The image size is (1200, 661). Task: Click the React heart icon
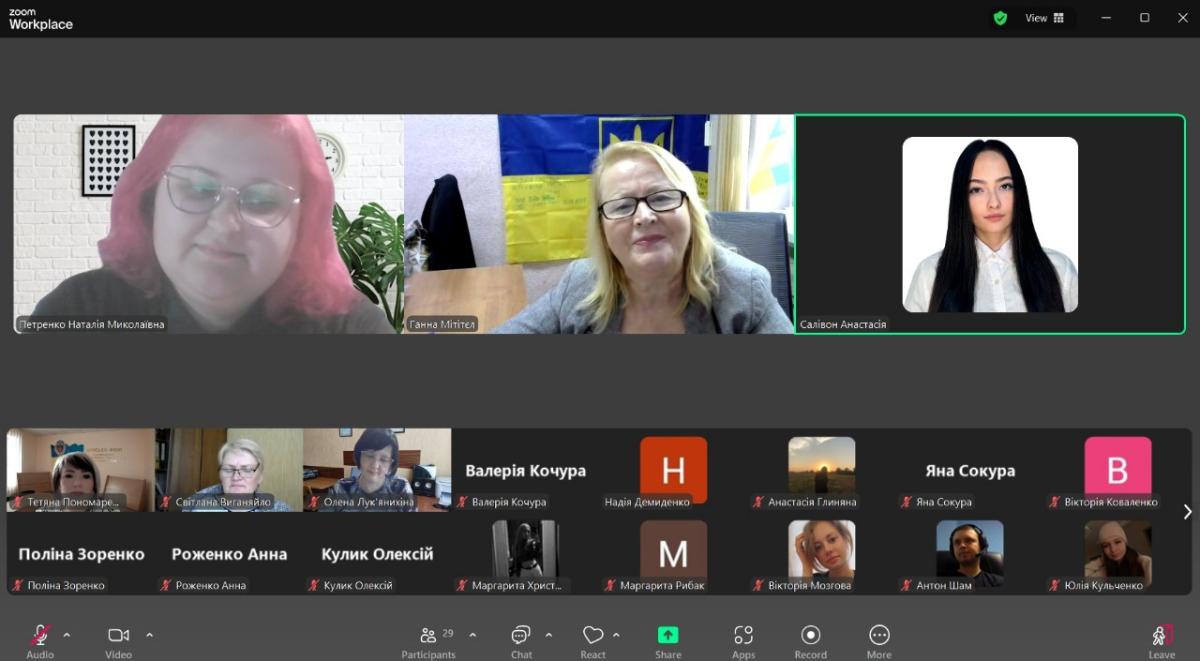593,636
